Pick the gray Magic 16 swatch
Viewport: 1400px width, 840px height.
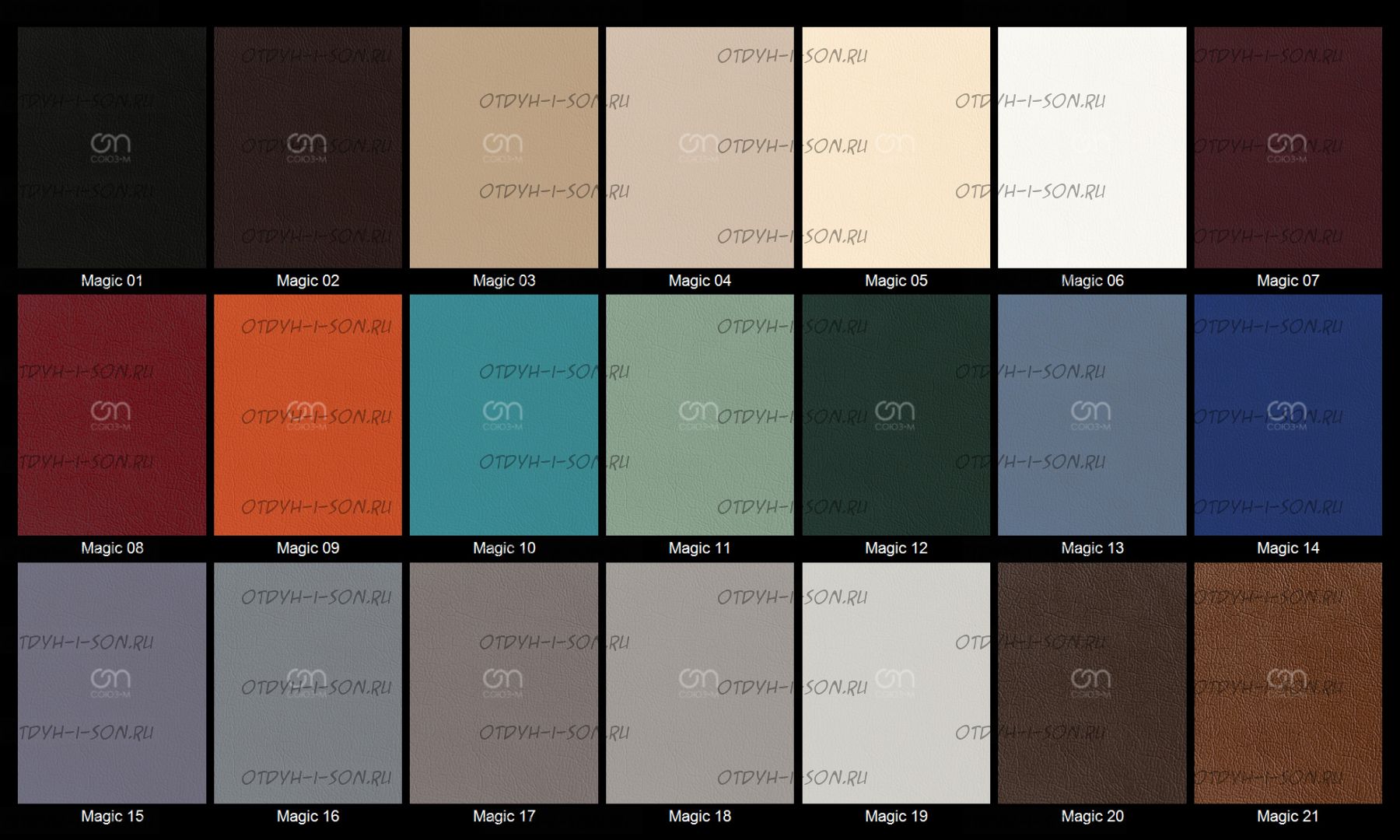tap(308, 683)
